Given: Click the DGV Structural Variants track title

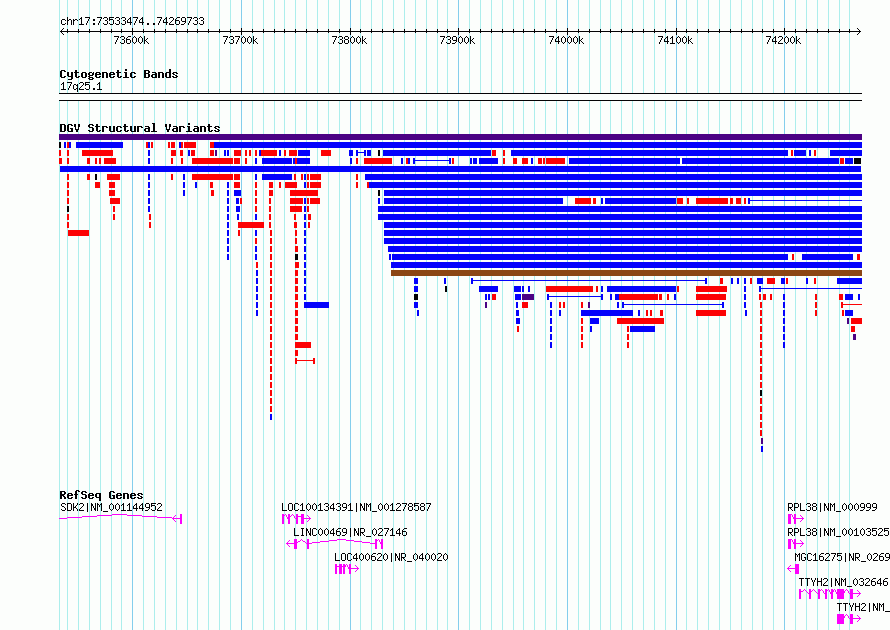Looking at the screenshot, I should click(x=140, y=128).
